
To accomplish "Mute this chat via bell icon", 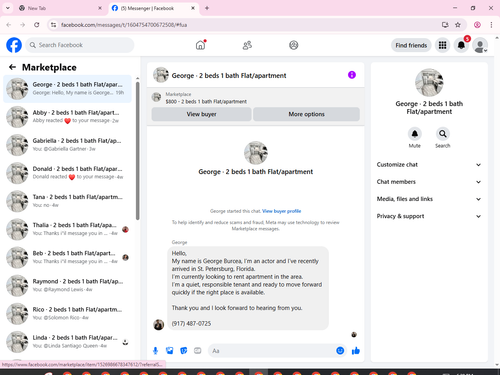I will (415, 134).
